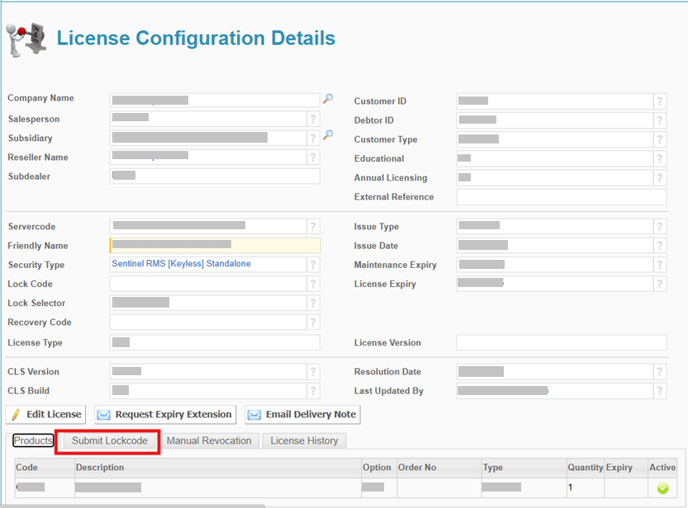
Task: Click the Lock Code input field
Action: [207, 284]
